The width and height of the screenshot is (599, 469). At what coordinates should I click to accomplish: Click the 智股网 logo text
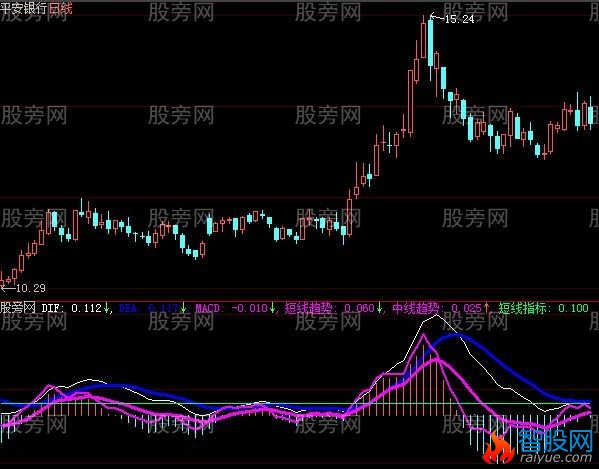tap(556, 440)
